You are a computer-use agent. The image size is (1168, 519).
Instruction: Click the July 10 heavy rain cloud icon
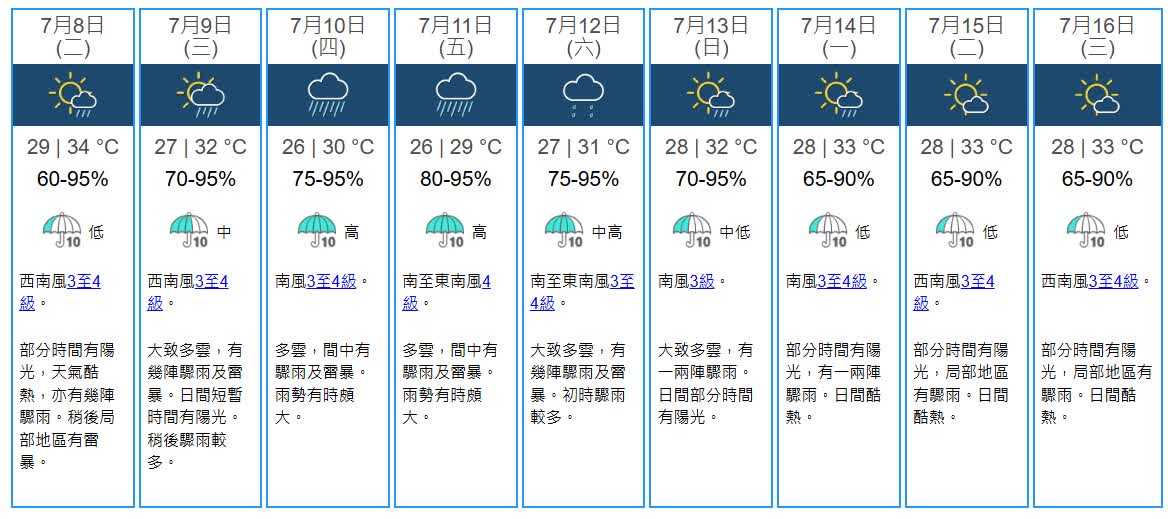click(x=328, y=95)
